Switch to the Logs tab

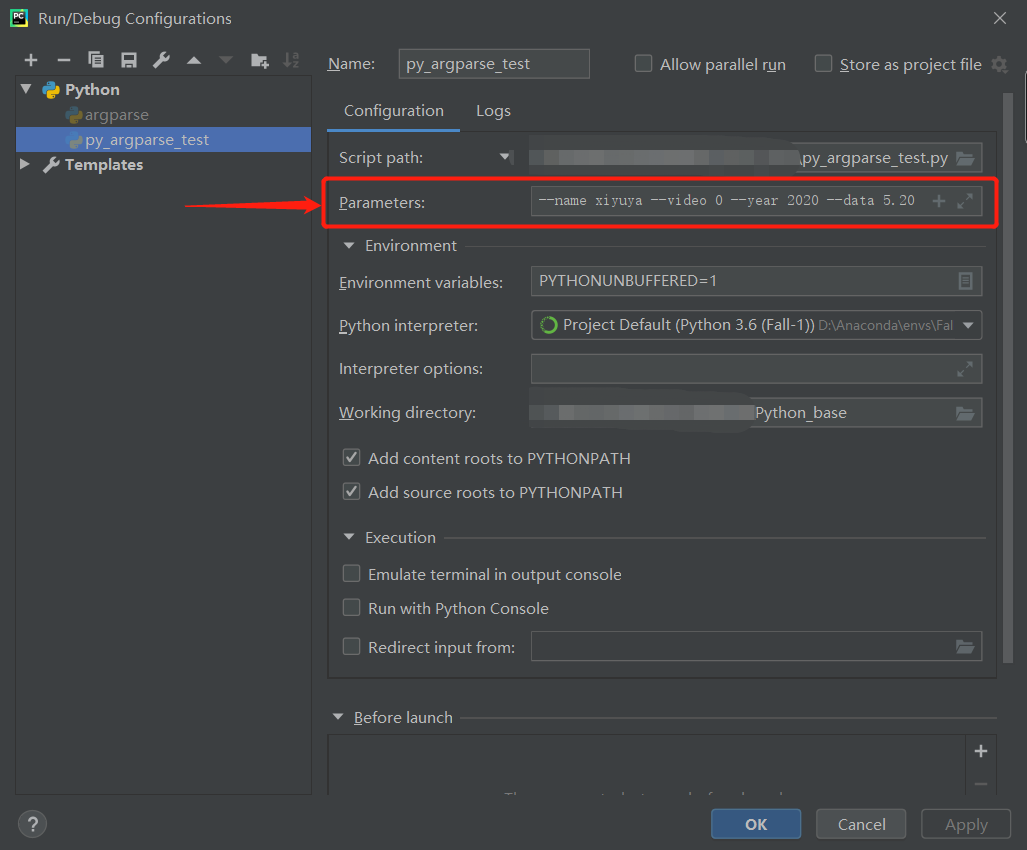click(493, 111)
